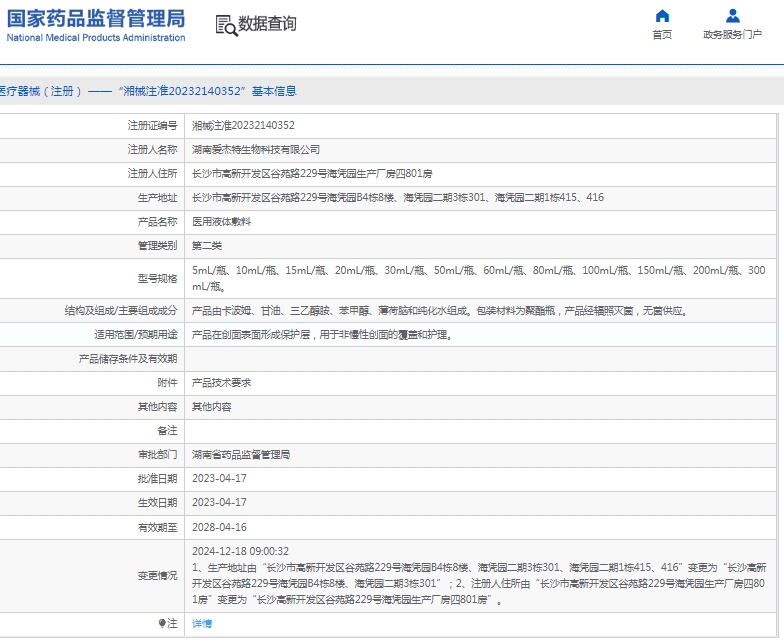The width and height of the screenshot is (784, 641).
Task: Click the 管理类别 label
Action: point(158,246)
